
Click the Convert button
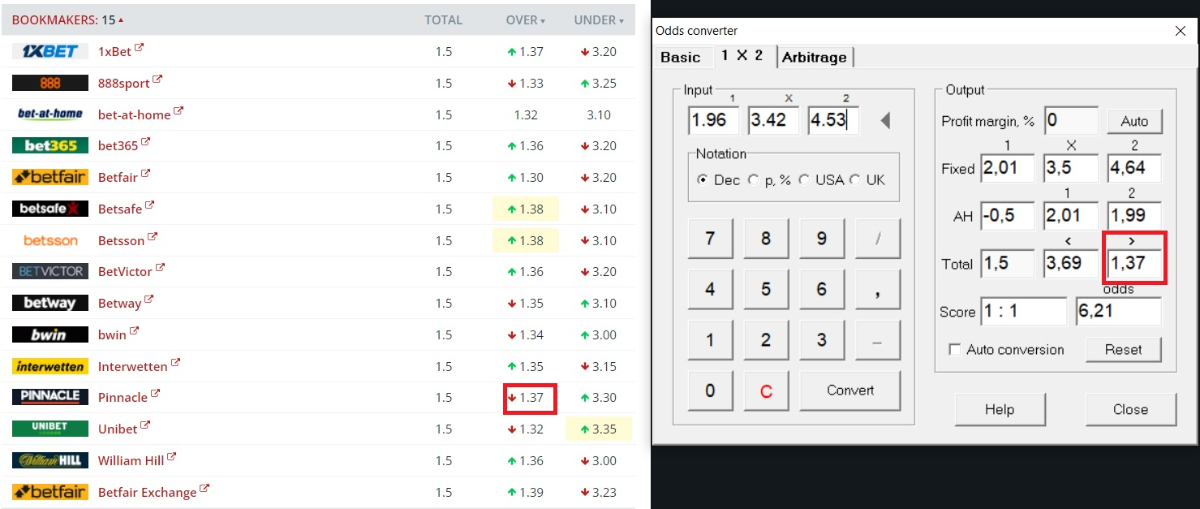850,390
